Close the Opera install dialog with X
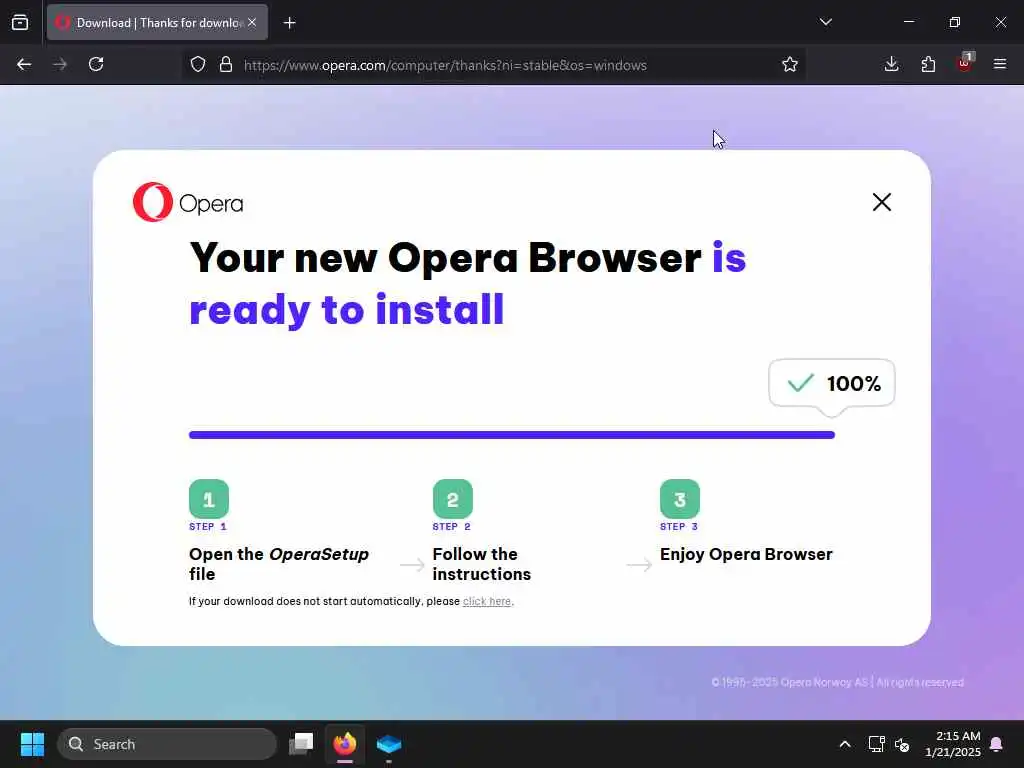1024x768 pixels. click(x=882, y=202)
